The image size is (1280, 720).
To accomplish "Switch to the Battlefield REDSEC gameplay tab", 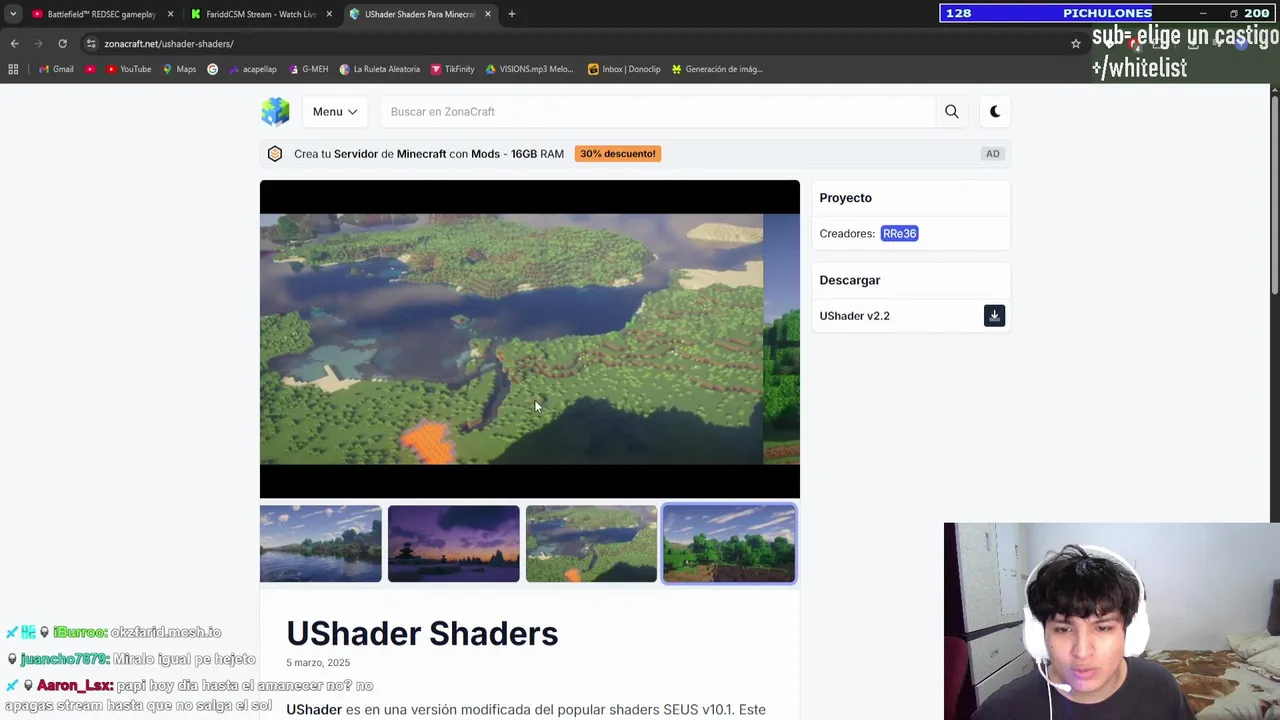I will (100, 14).
